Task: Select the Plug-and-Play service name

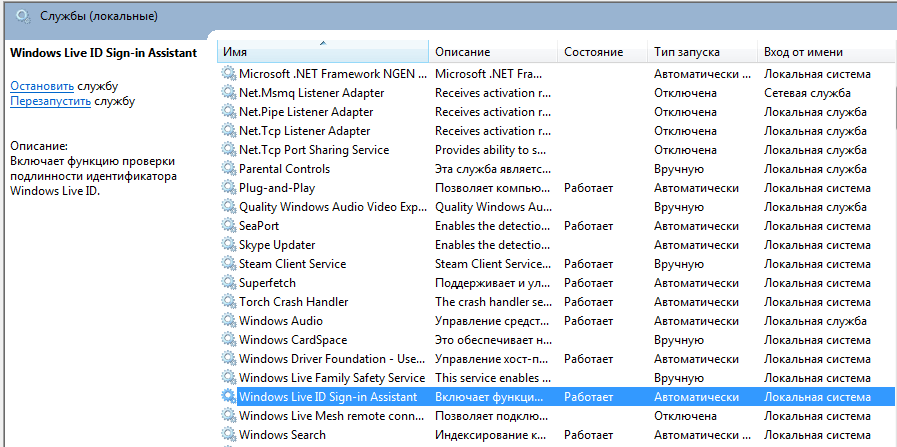Action: tap(277, 188)
